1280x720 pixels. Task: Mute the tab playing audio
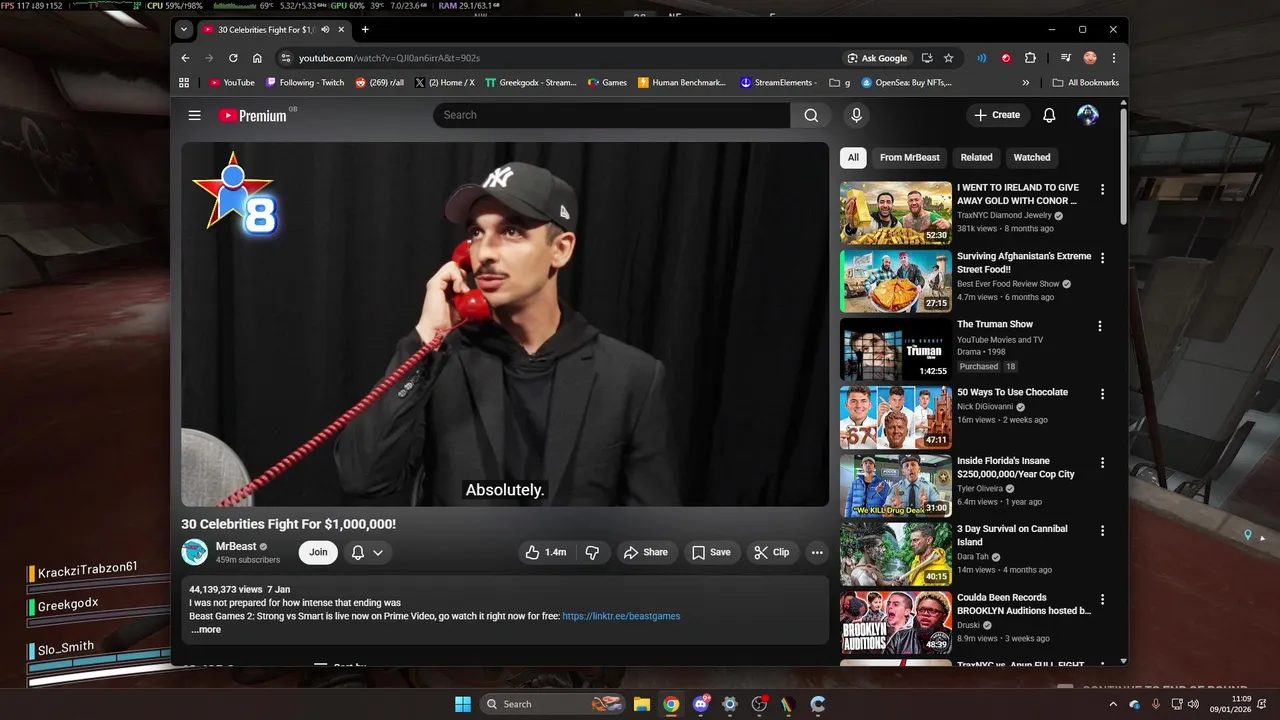(325, 30)
